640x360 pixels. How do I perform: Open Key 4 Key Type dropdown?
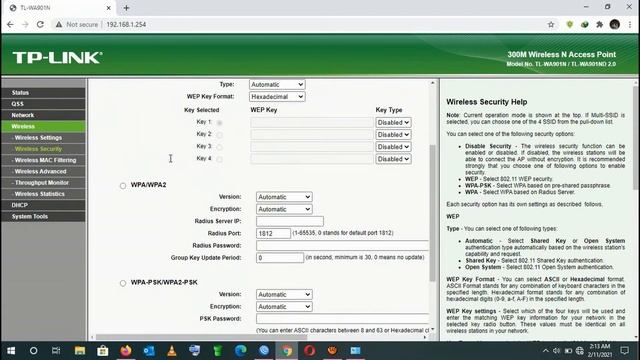point(393,159)
